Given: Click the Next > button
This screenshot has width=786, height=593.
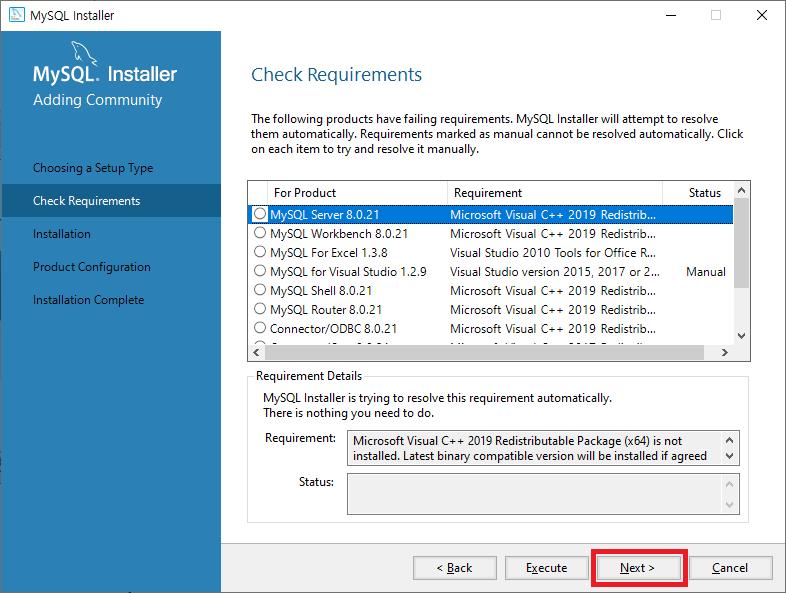Looking at the screenshot, I should pos(638,568).
